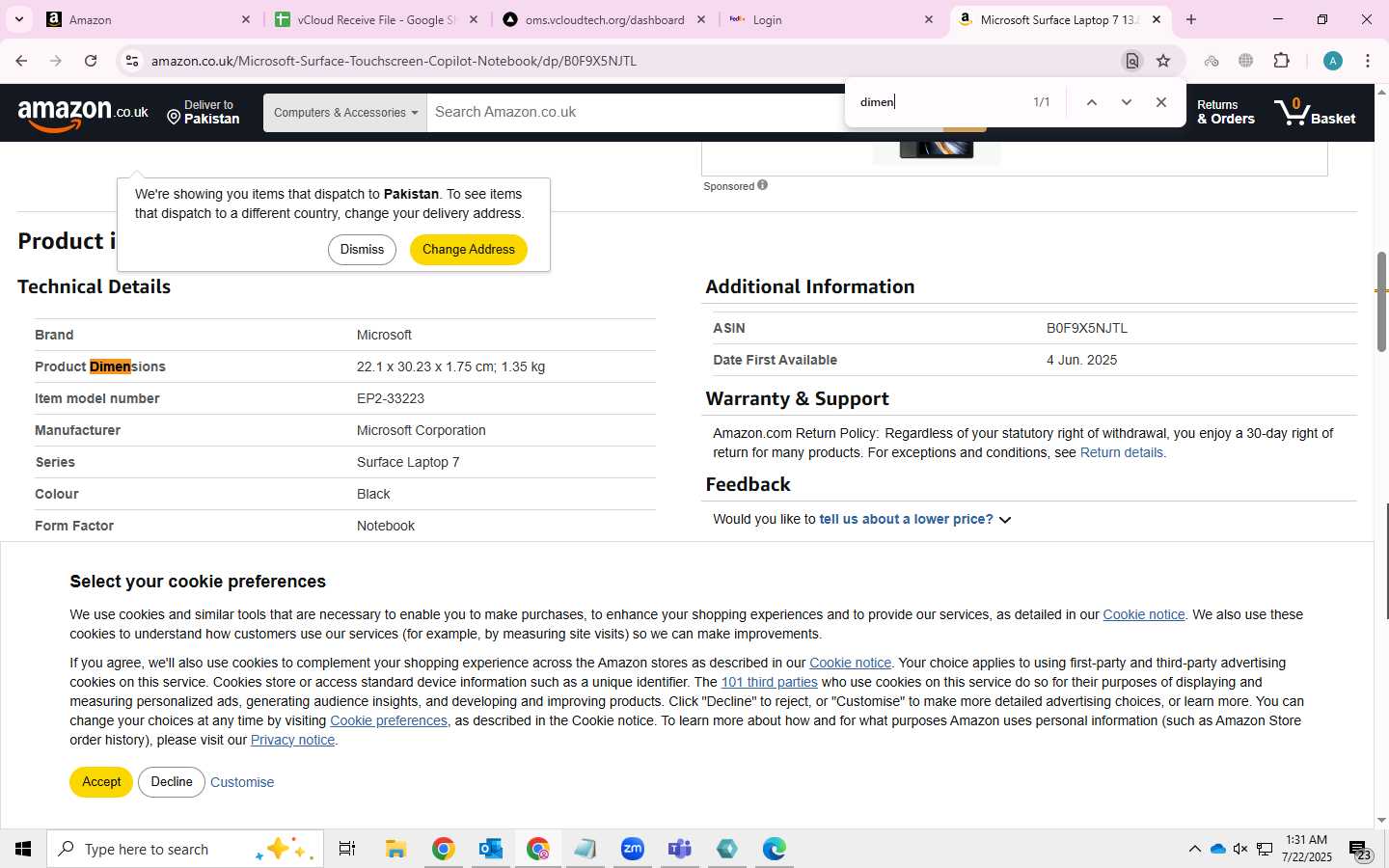Open the Basket cart icon
Screen dimensions: 1389x868
pyautogui.click(x=1315, y=112)
